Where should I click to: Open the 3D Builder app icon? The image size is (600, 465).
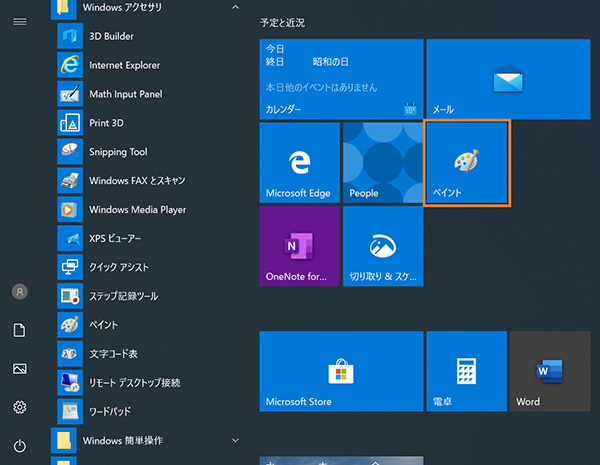coord(70,36)
